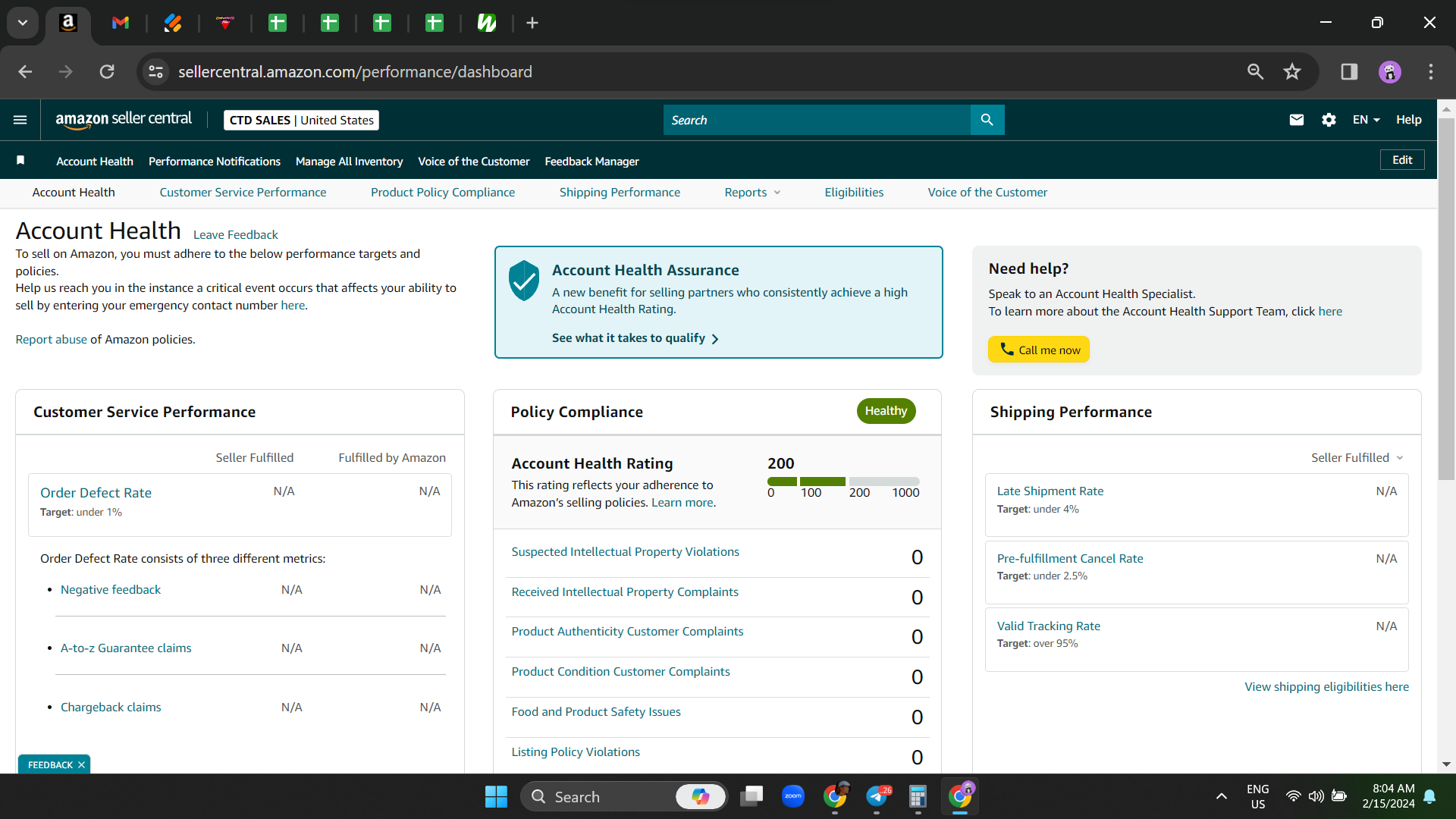The height and width of the screenshot is (819, 1456).
Task: Open the tab search dropdown arrow
Action: point(23,23)
